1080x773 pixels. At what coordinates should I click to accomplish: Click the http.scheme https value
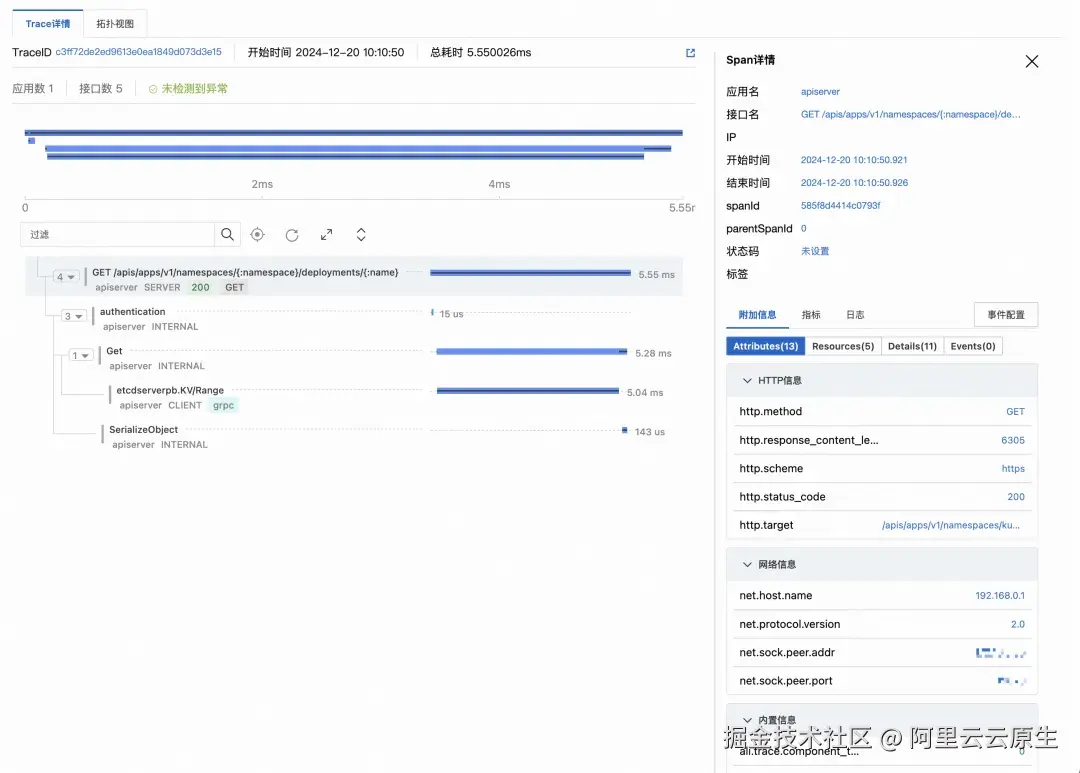[x=1013, y=468]
